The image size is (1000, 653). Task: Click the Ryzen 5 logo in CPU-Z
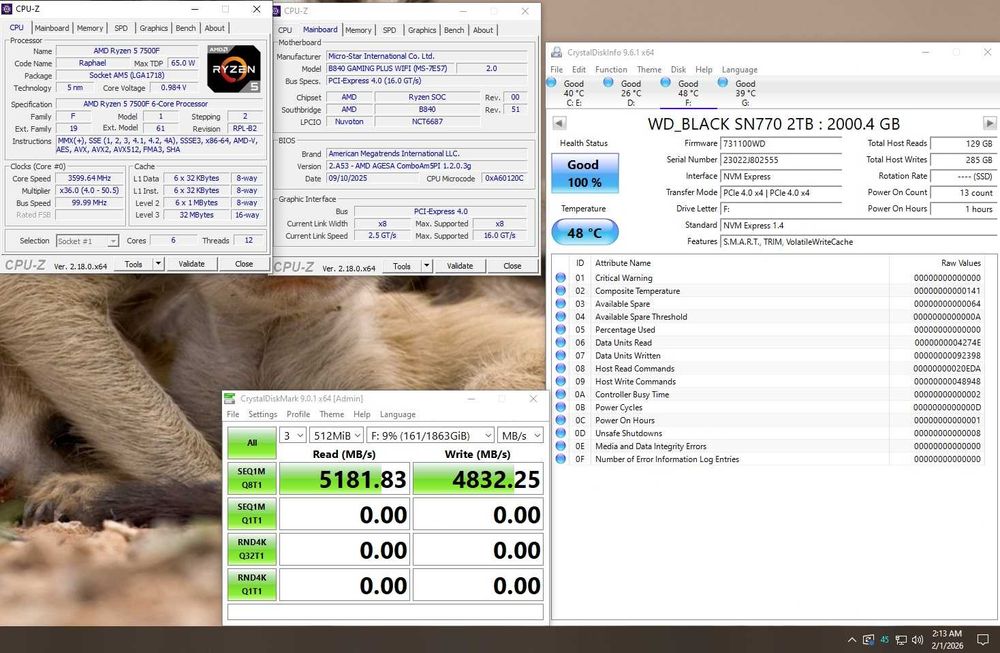233,69
